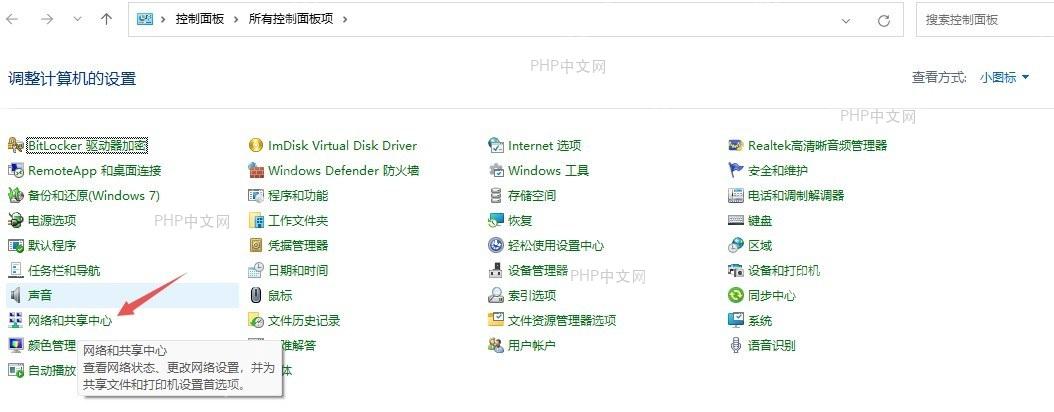Image resolution: width=1054 pixels, height=412 pixels.
Task: Expand the address bar history dropdown arrow
Action: (846, 20)
